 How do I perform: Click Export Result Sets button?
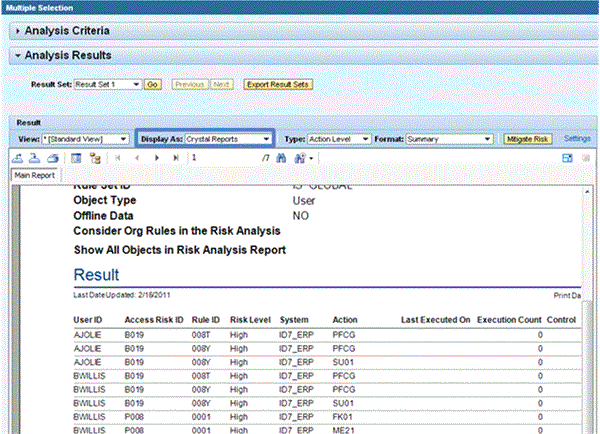pyautogui.click(x=278, y=85)
